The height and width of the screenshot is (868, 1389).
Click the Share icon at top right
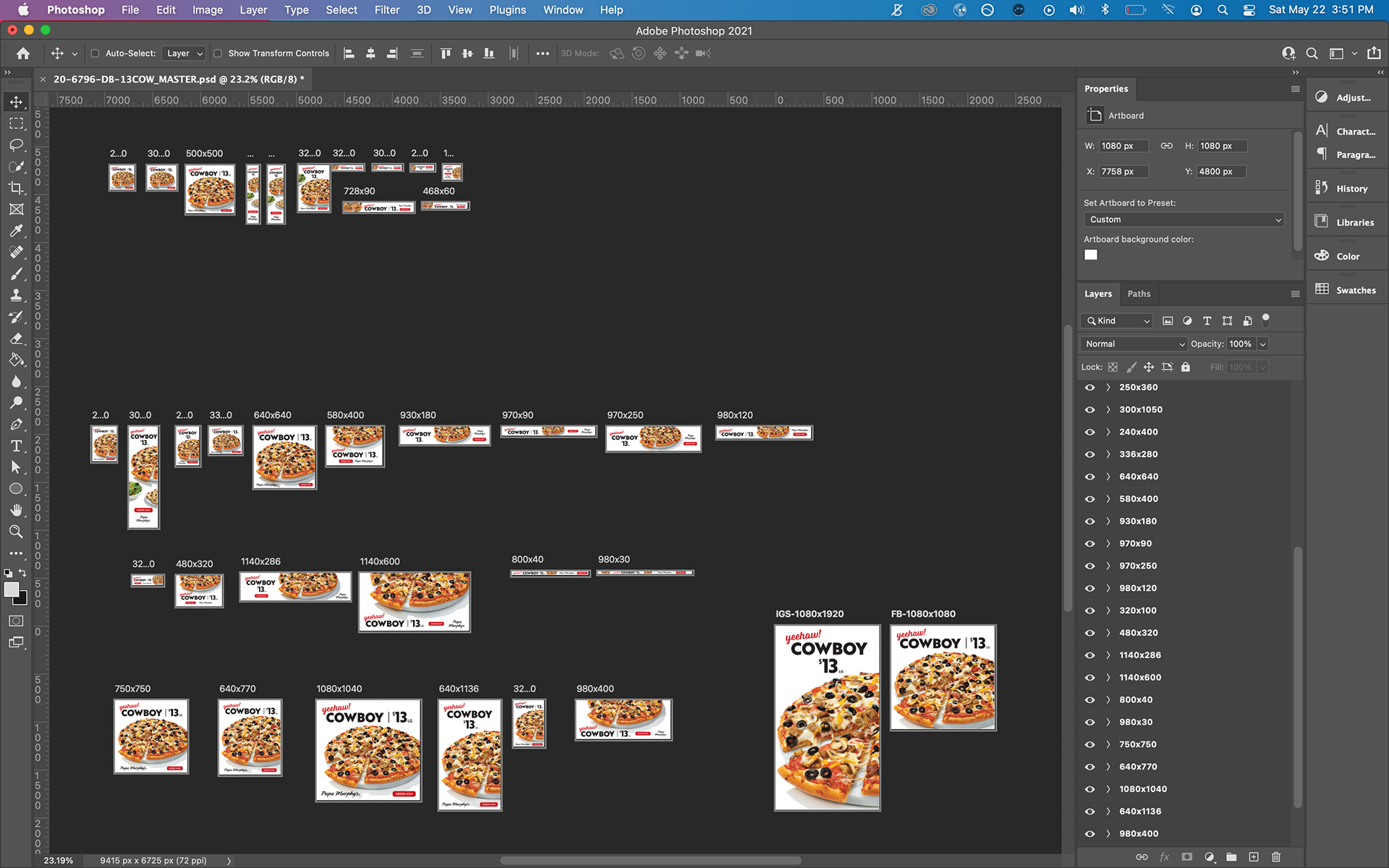coord(1374,53)
